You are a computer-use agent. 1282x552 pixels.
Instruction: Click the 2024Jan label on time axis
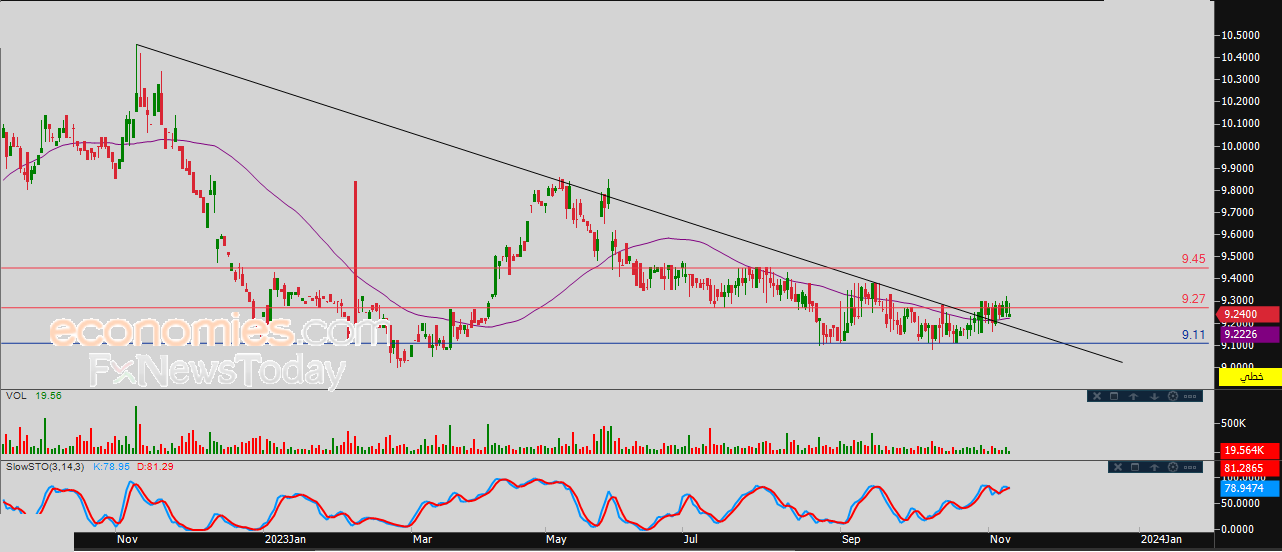tap(1164, 540)
